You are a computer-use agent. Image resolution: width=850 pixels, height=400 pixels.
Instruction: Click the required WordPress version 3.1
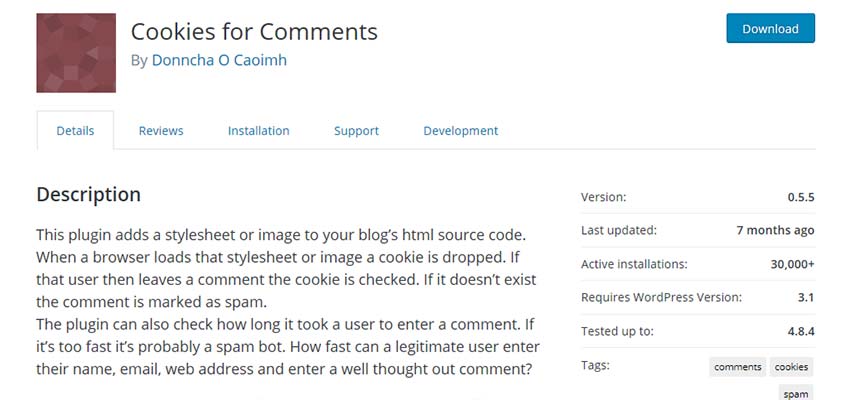point(806,297)
